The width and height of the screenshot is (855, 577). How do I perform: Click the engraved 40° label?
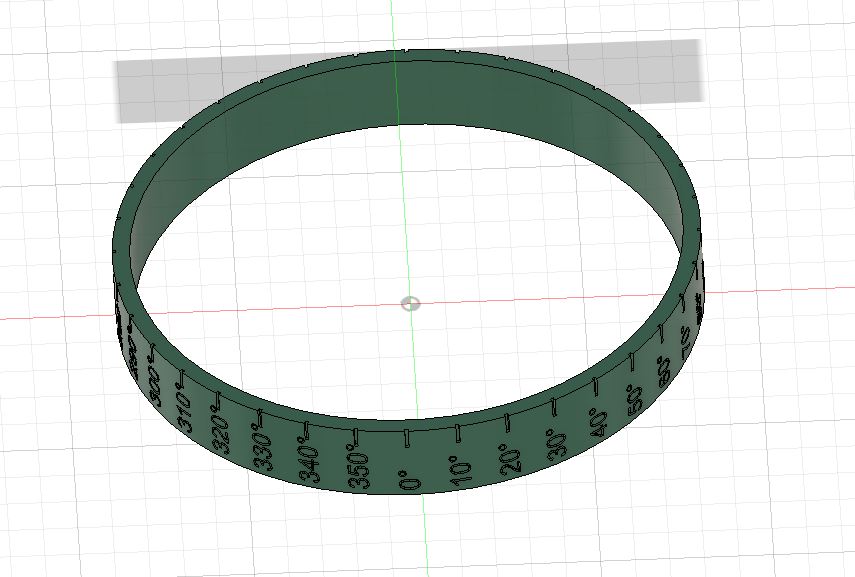click(598, 424)
